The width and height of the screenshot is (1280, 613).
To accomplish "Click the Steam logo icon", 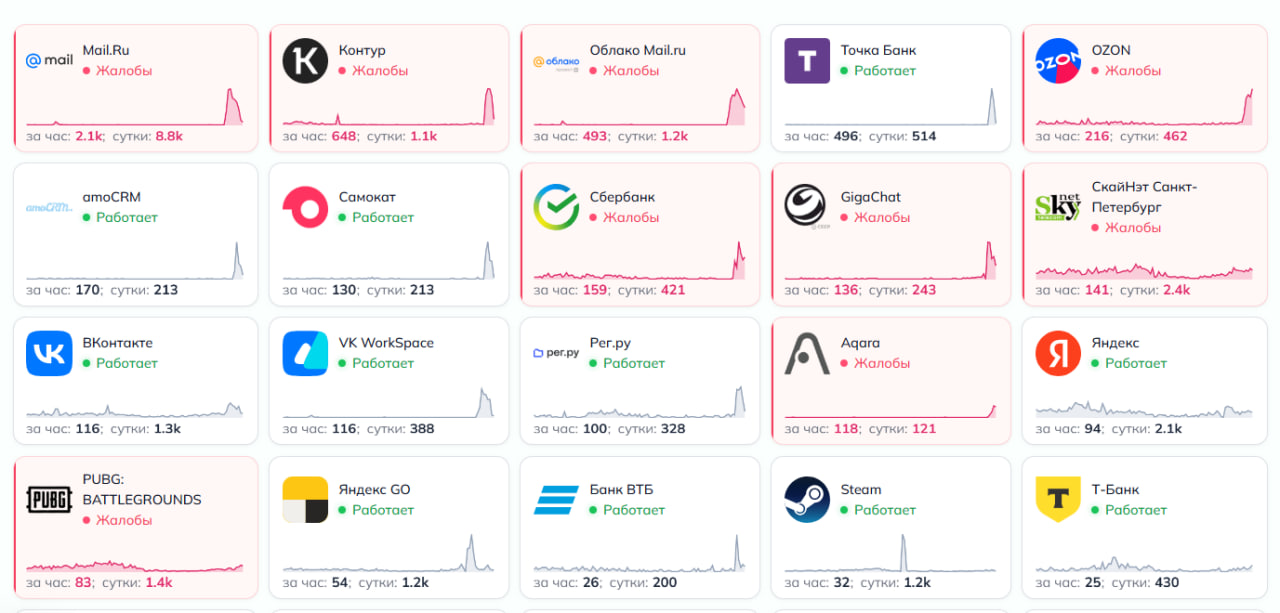I will click(807, 500).
